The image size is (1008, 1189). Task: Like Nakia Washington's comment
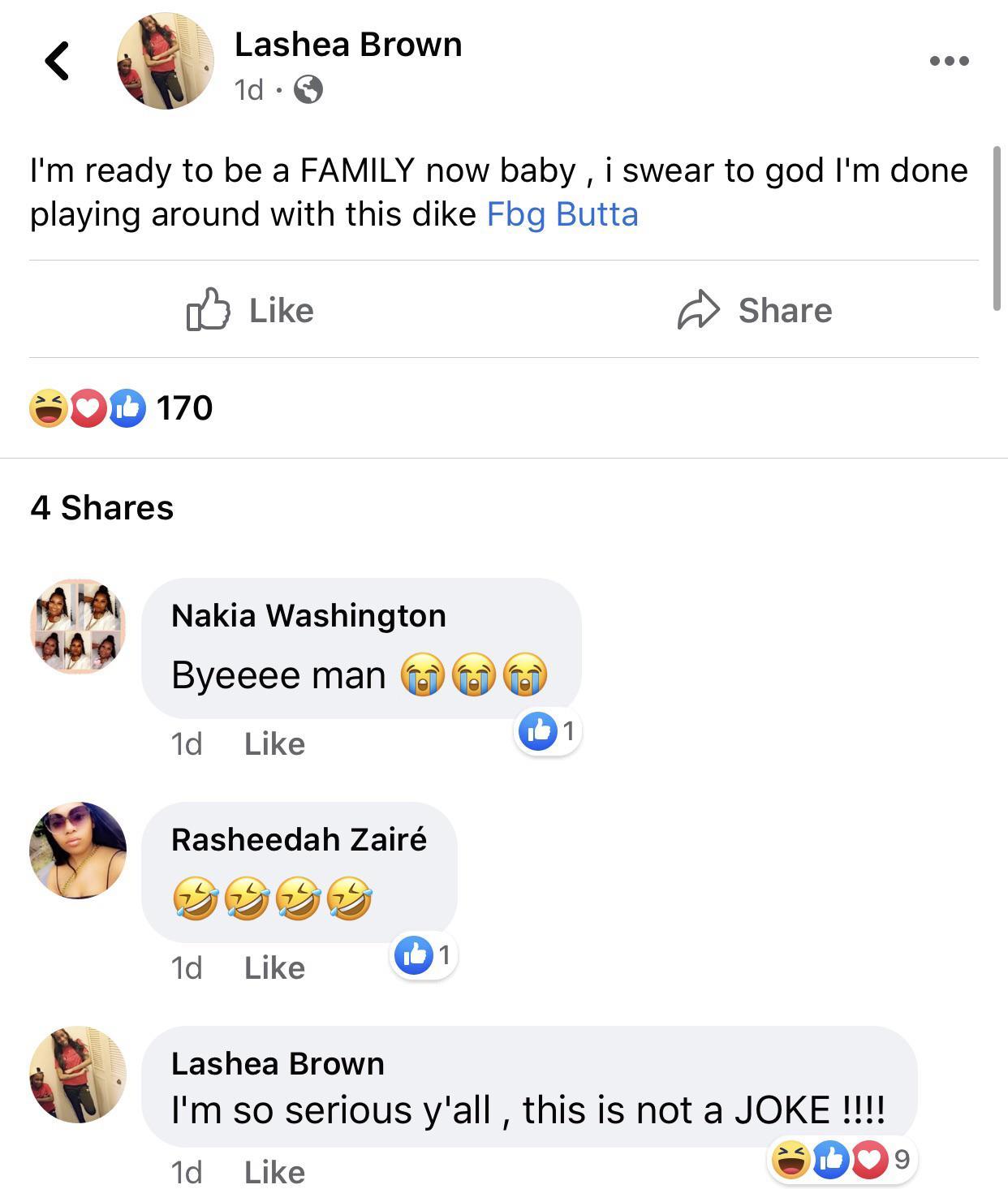pyautogui.click(x=274, y=743)
